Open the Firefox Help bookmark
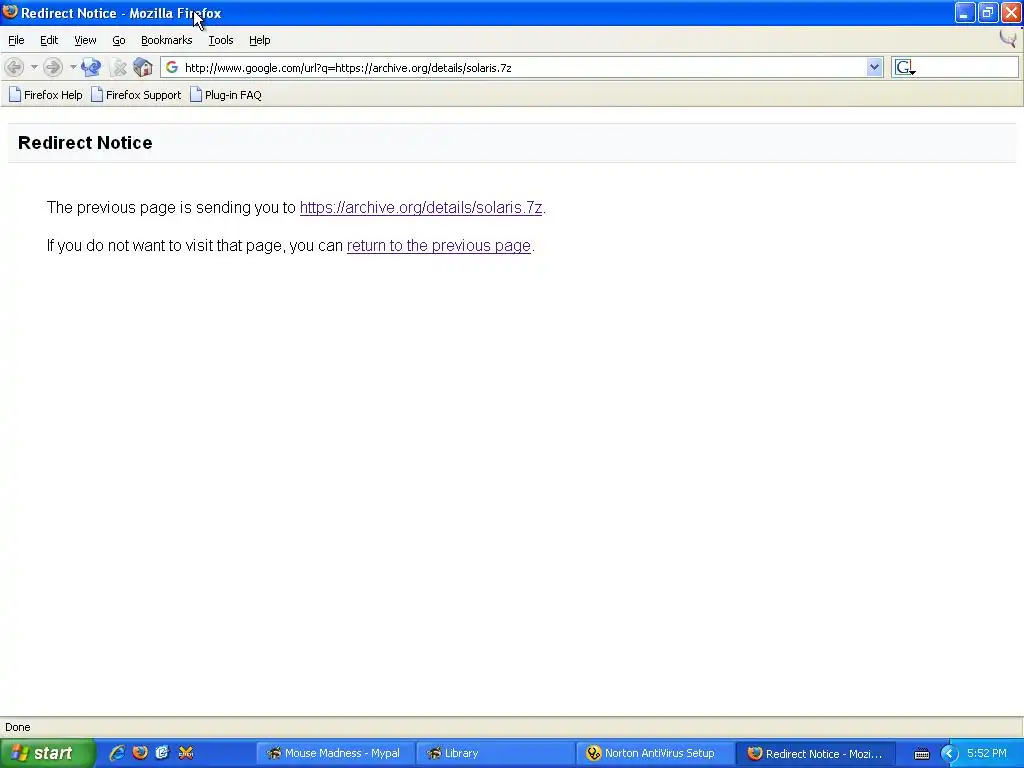This screenshot has height=768, width=1024. click(46, 95)
